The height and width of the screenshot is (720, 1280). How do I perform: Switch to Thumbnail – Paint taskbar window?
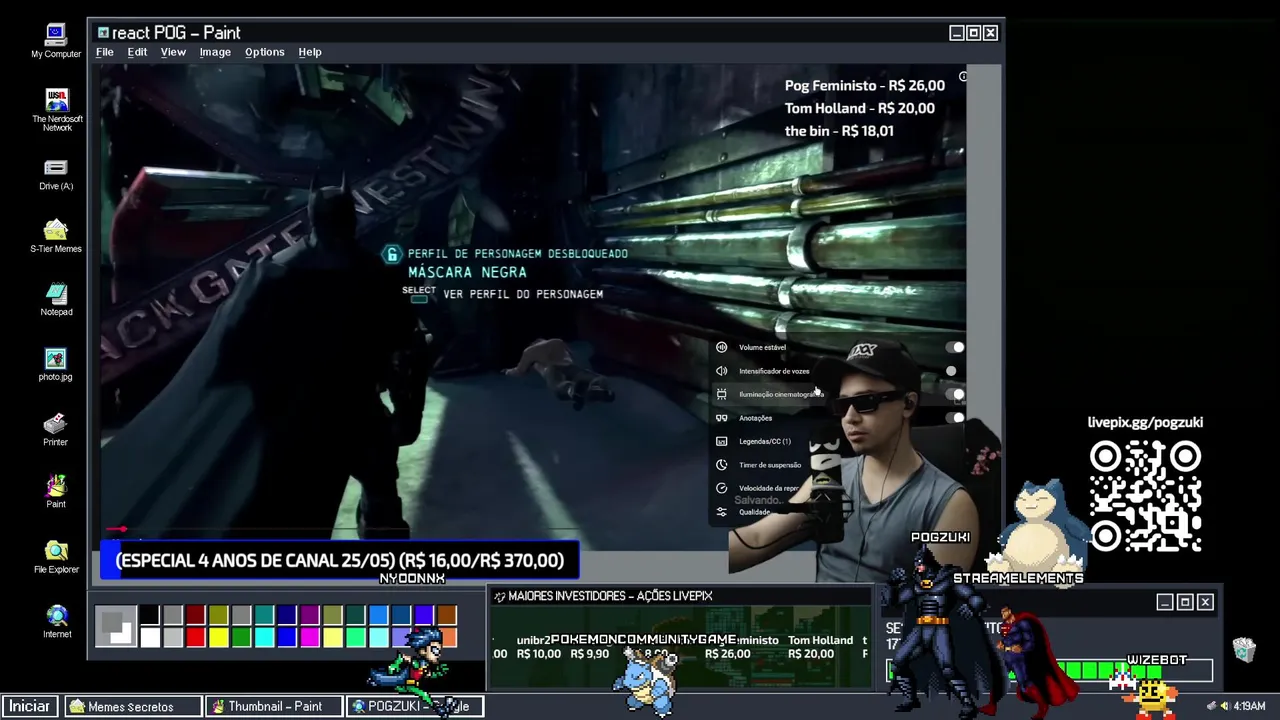click(x=275, y=706)
